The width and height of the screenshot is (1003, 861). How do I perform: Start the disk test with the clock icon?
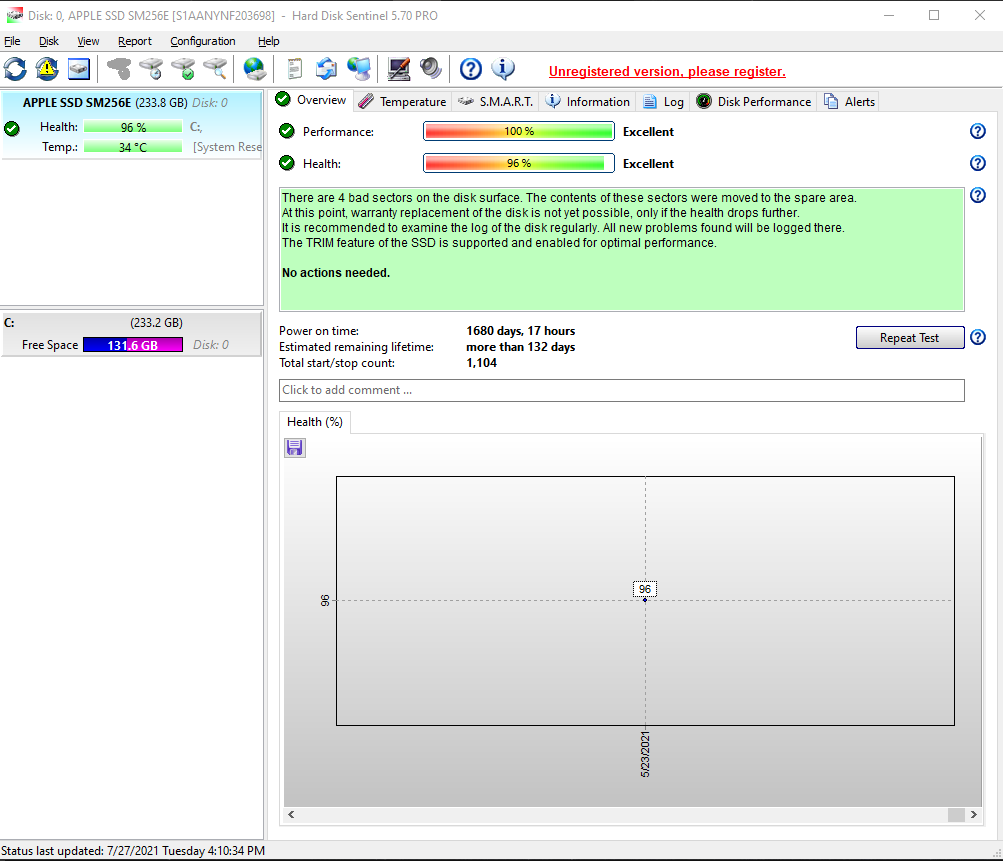[x=152, y=69]
